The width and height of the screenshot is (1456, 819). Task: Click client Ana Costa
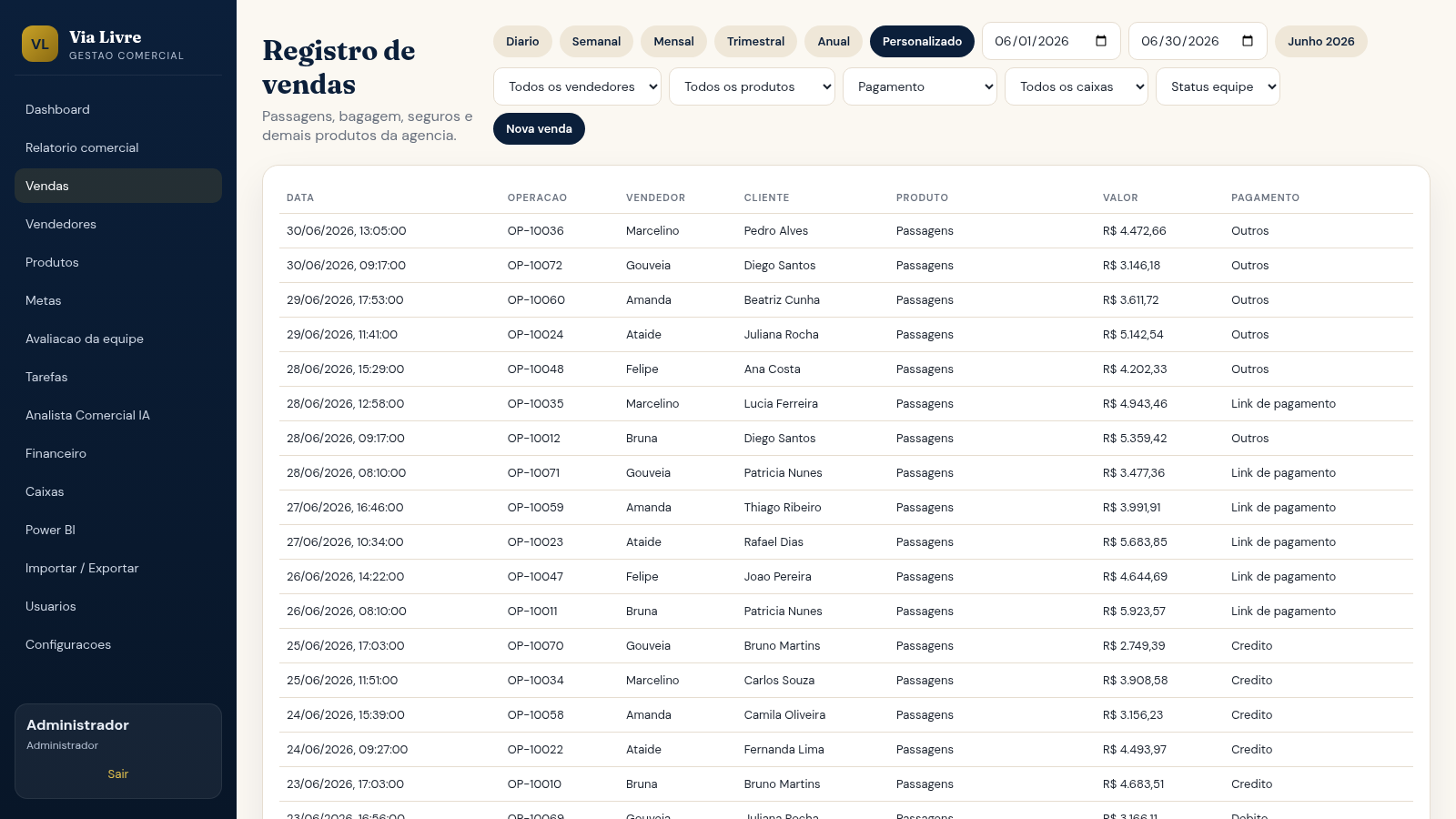point(772,369)
